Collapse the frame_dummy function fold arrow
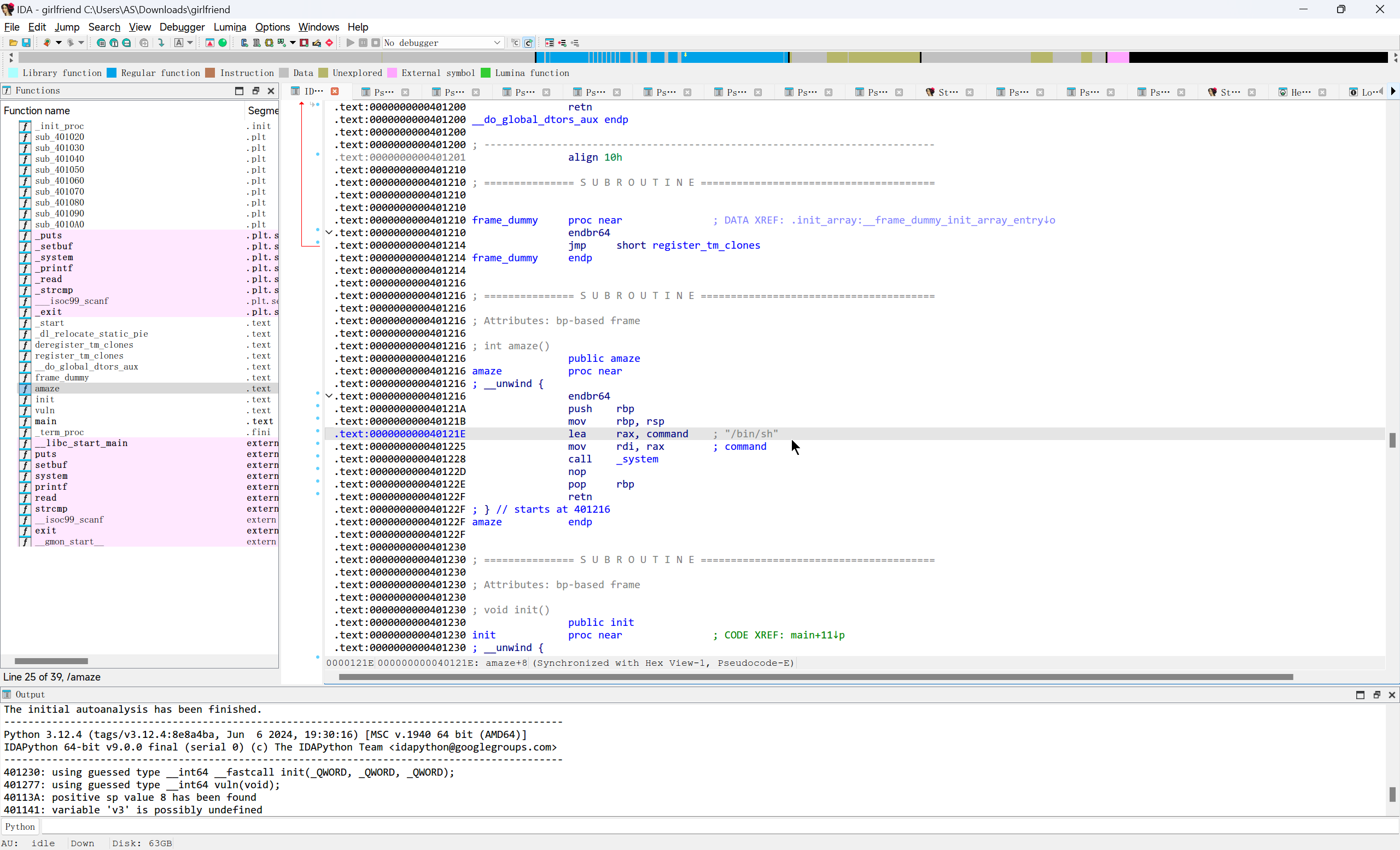Viewport: 1400px width, 850px height. pyautogui.click(x=329, y=232)
